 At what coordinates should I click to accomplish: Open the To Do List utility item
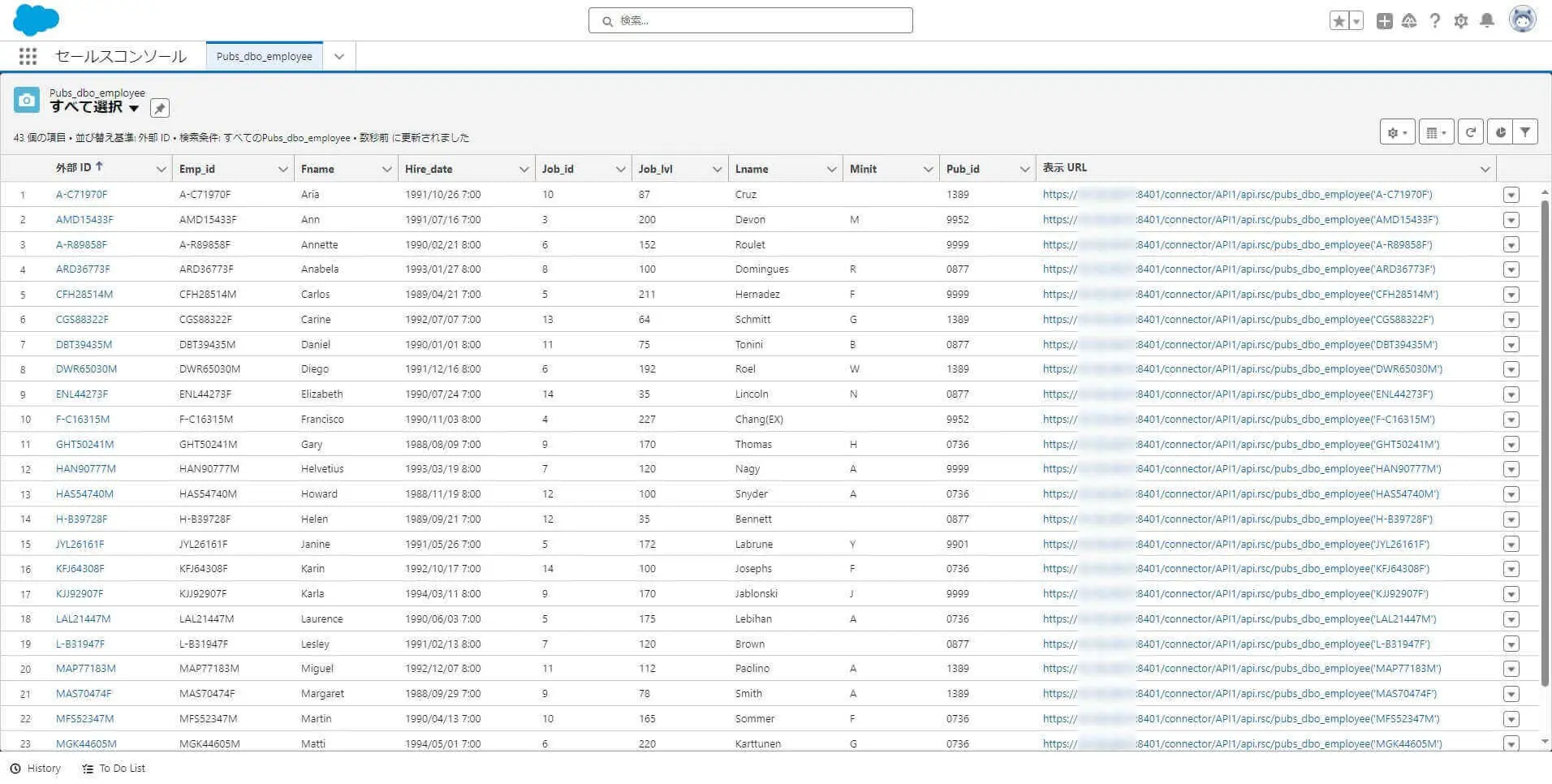tap(114, 768)
